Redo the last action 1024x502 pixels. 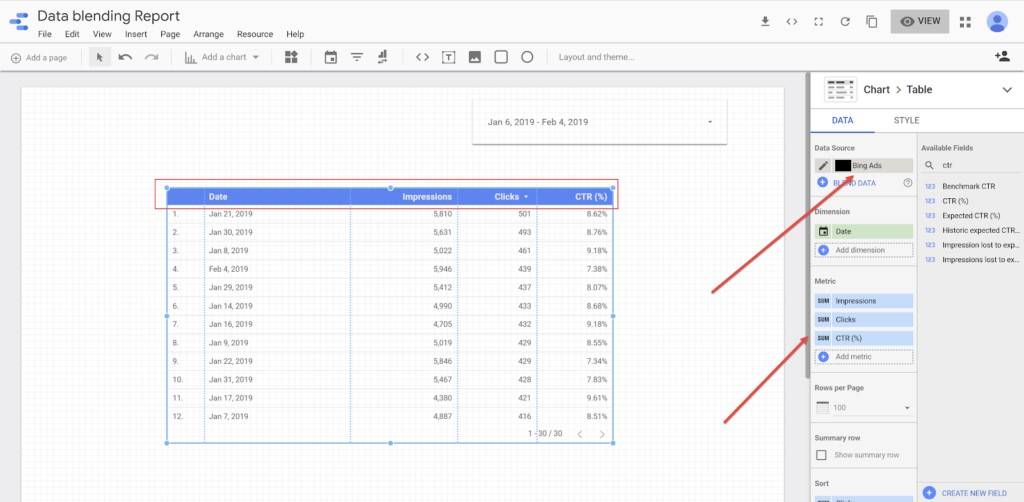(152, 57)
